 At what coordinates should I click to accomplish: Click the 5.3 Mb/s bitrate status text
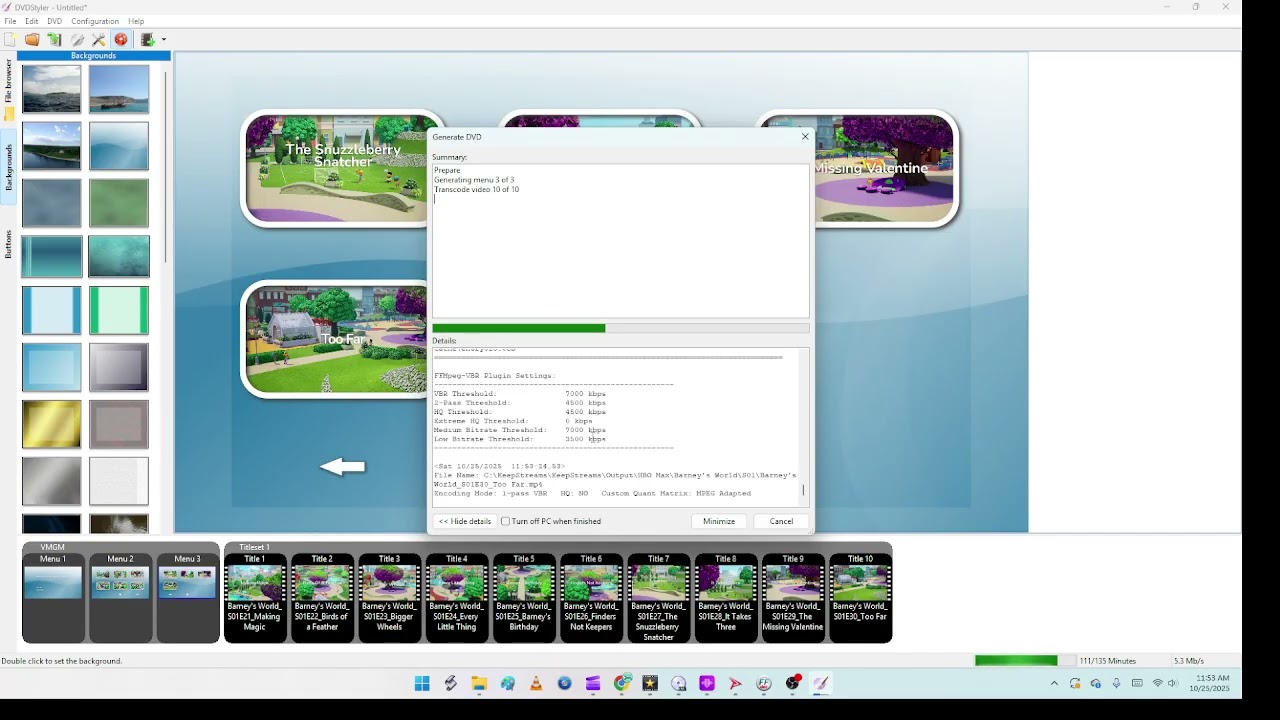coord(1189,661)
